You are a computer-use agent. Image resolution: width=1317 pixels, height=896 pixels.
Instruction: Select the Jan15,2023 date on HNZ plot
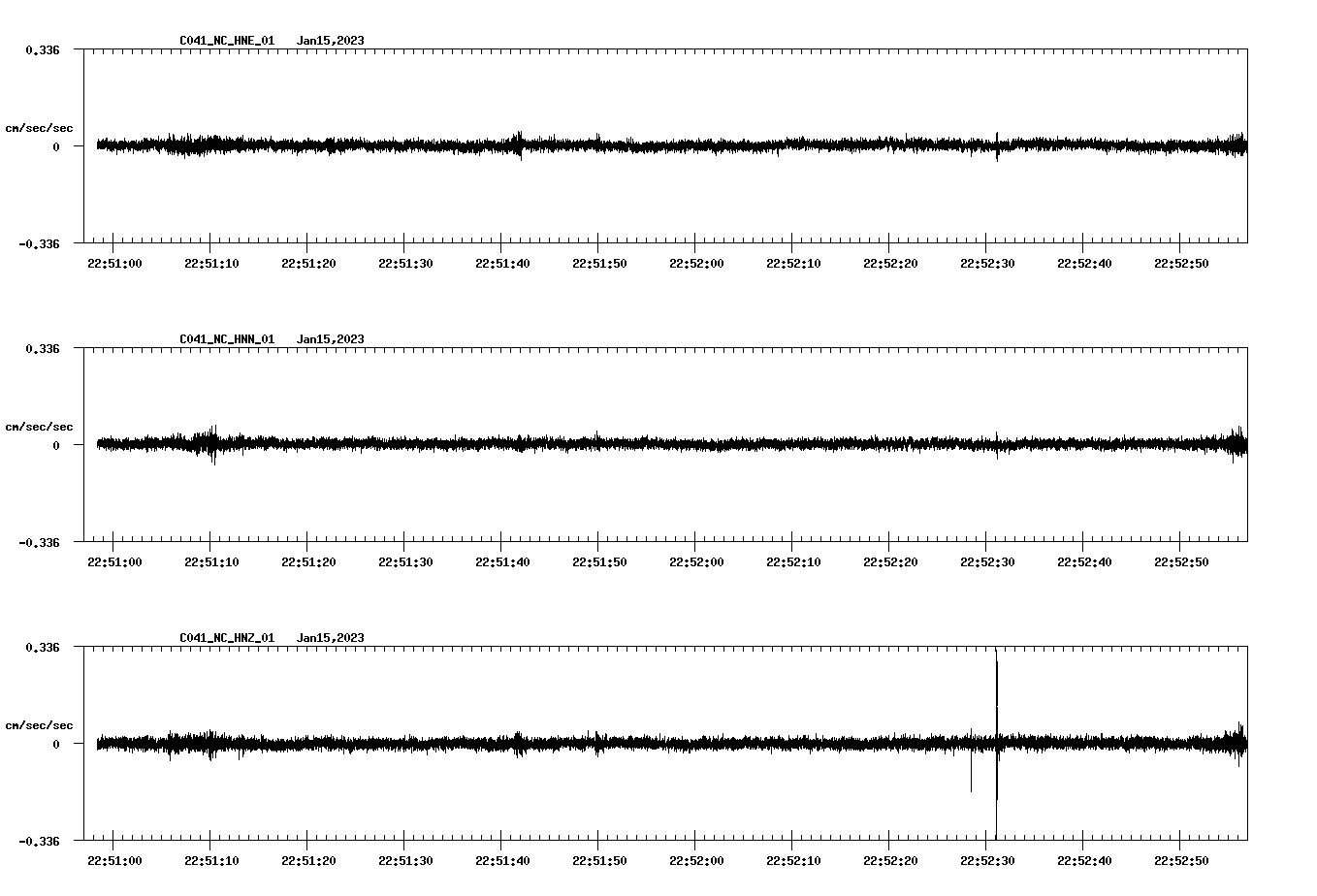331,638
